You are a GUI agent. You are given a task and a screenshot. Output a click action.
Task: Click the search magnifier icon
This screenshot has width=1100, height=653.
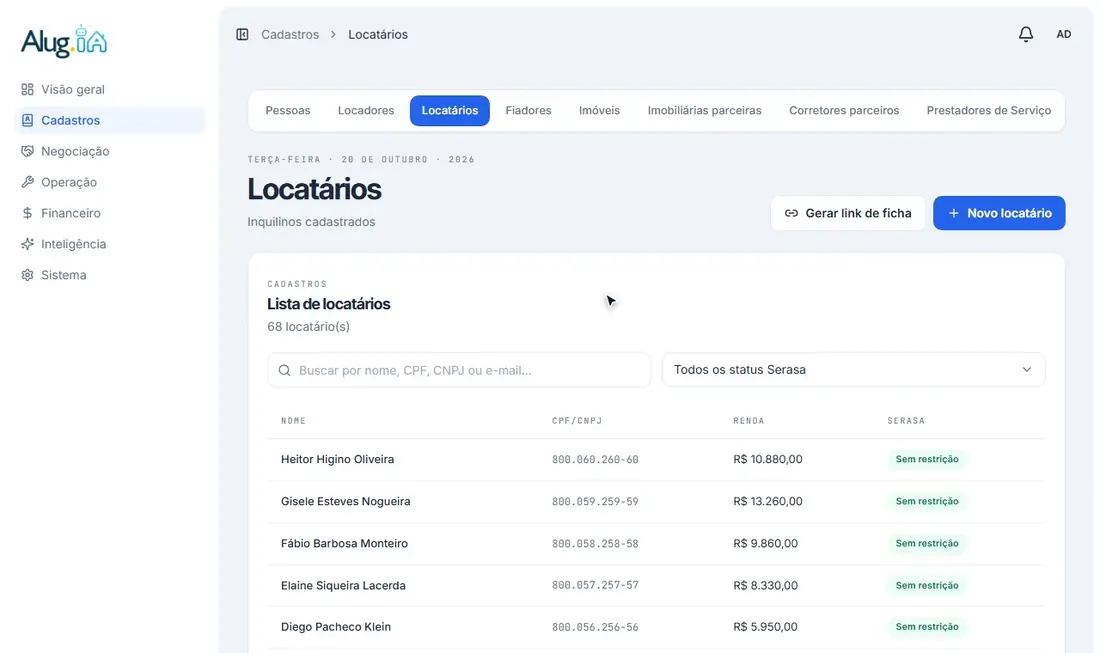click(284, 370)
